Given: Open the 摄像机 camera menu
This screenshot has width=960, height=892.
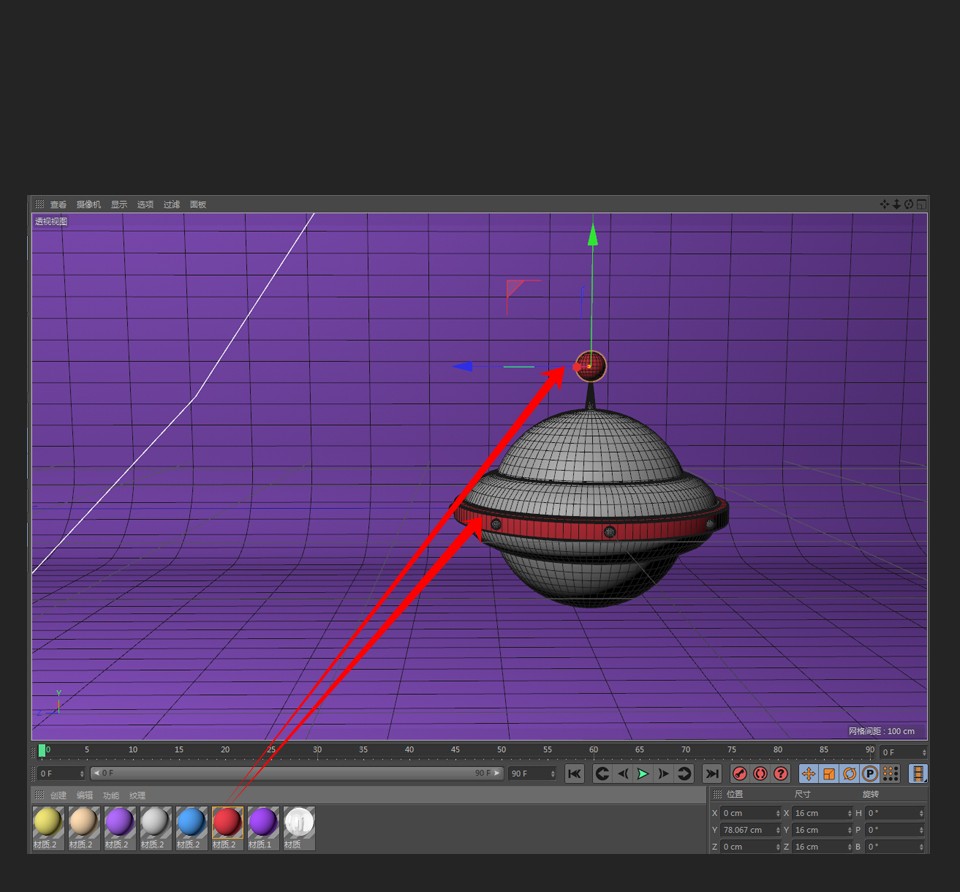Looking at the screenshot, I should tap(89, 204).
